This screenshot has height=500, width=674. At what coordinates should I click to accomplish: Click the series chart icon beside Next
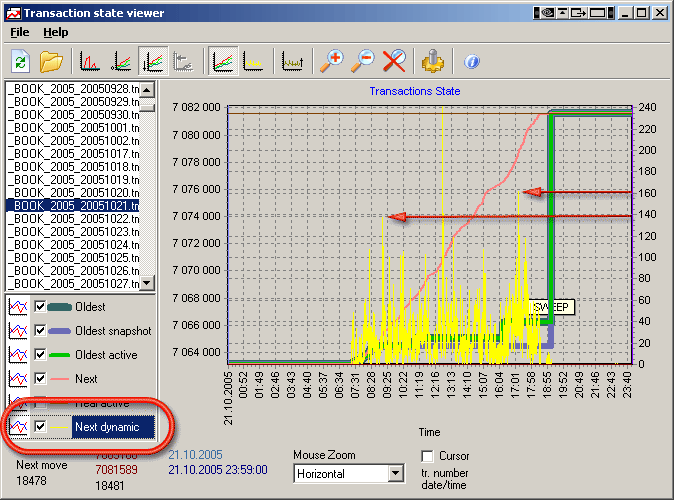click(18, 379)
